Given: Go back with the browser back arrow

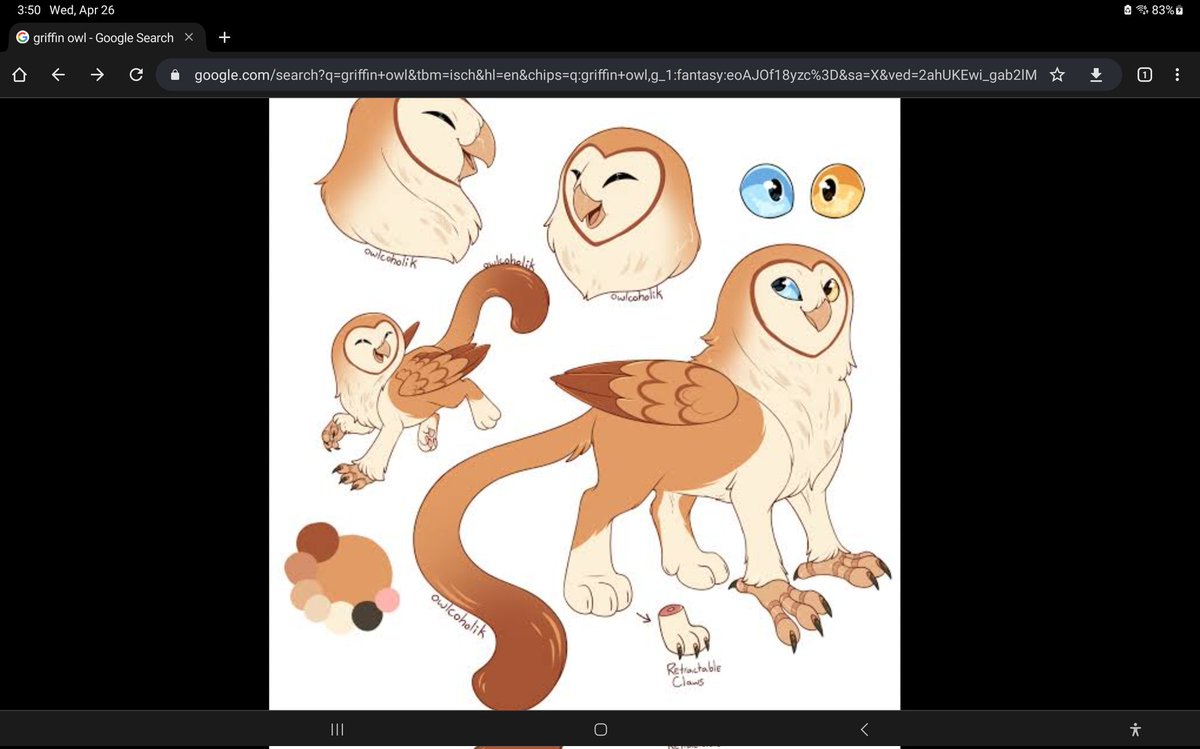Looking at the screenshot, I should (x=58, y=75).
